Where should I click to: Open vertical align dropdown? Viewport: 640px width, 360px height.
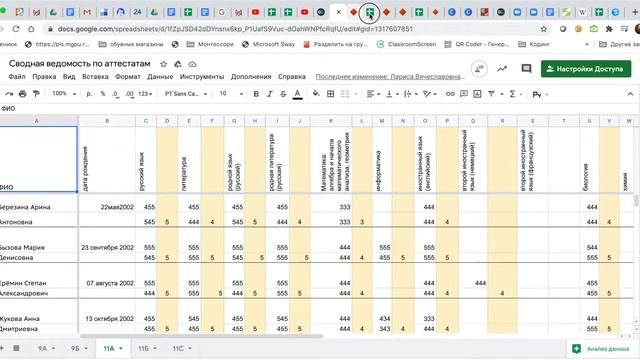click(x=392, y=94)
